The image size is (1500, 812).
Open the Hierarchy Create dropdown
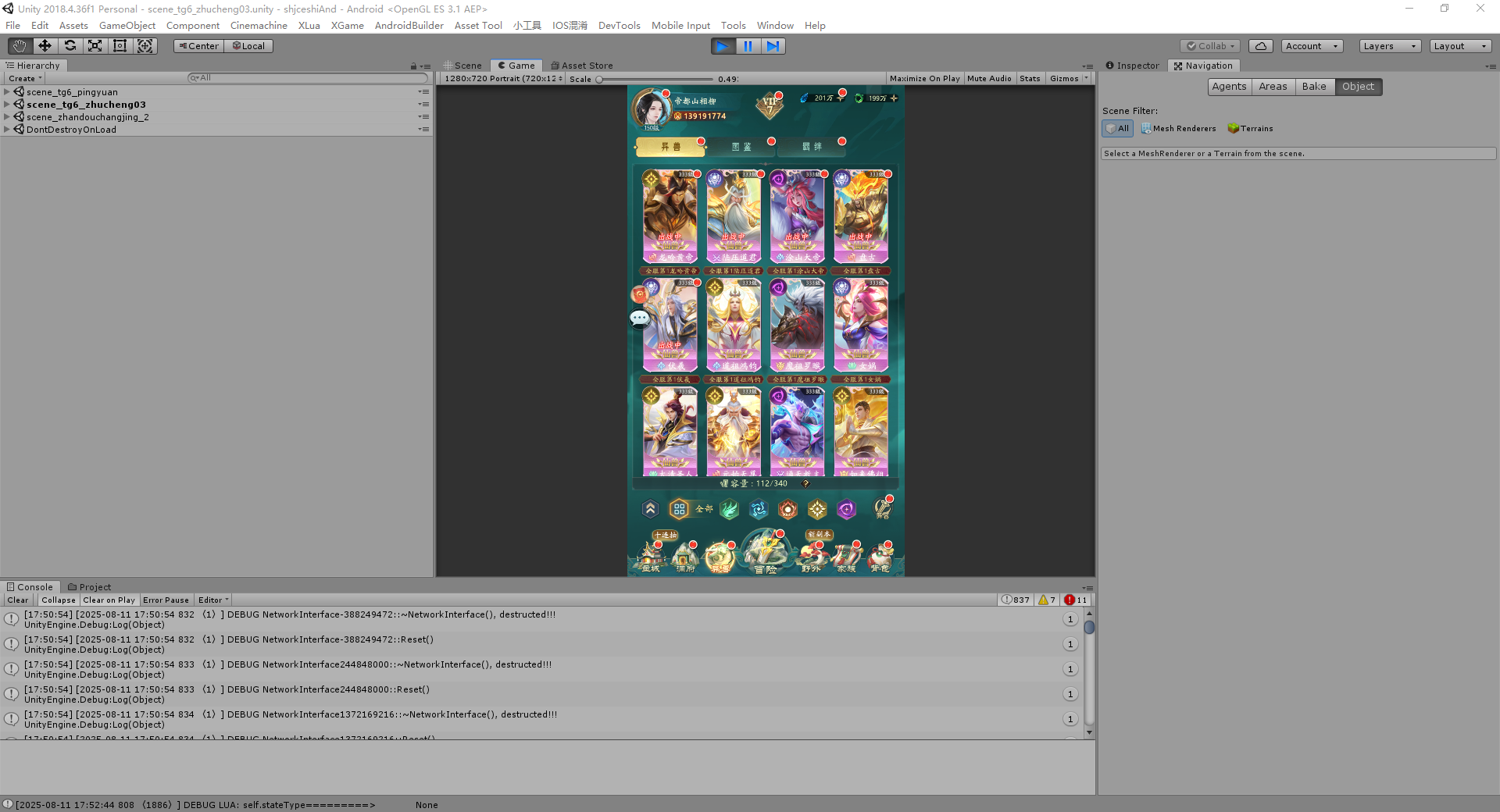click(24, 79)
